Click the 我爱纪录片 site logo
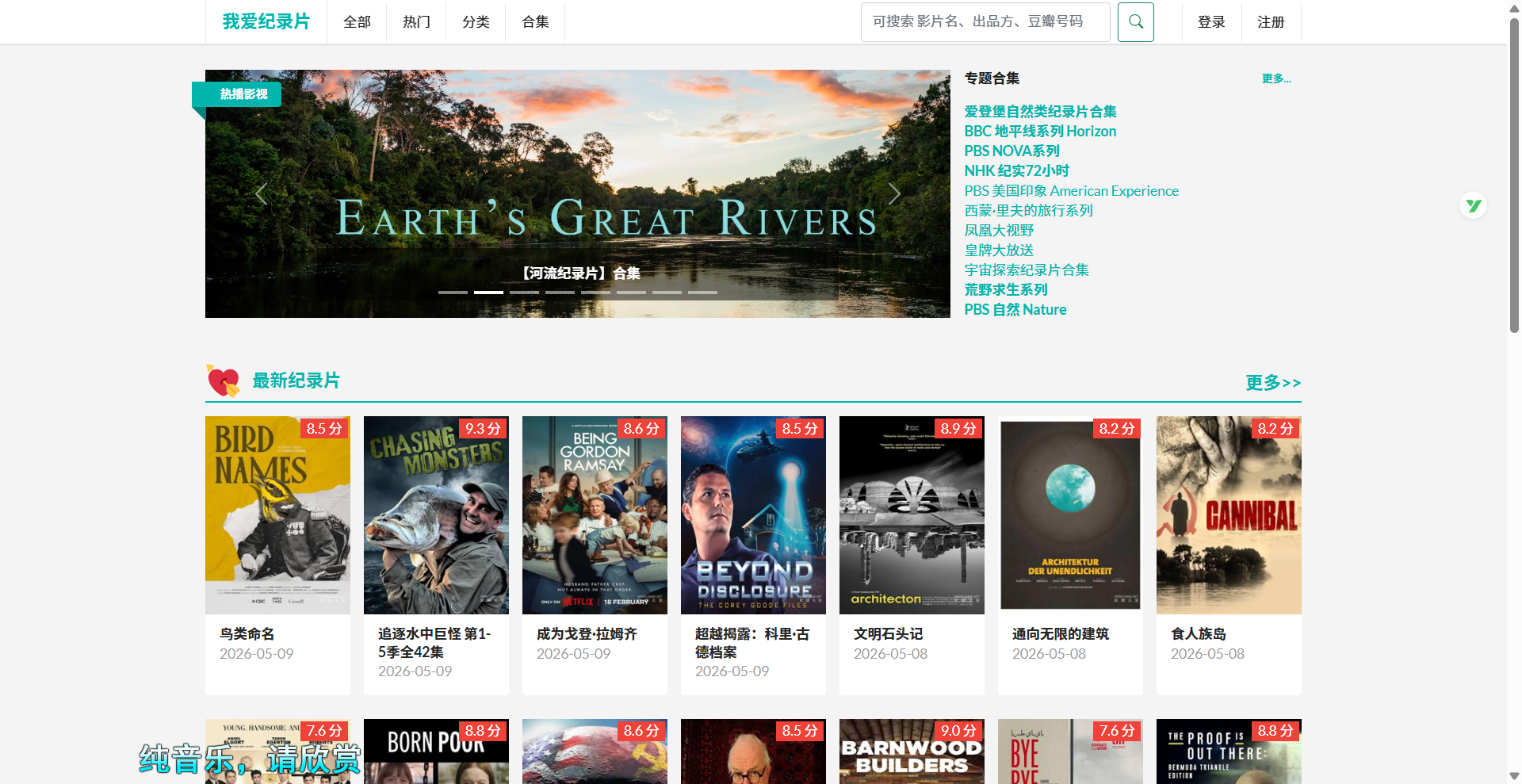 pos(266,21)
